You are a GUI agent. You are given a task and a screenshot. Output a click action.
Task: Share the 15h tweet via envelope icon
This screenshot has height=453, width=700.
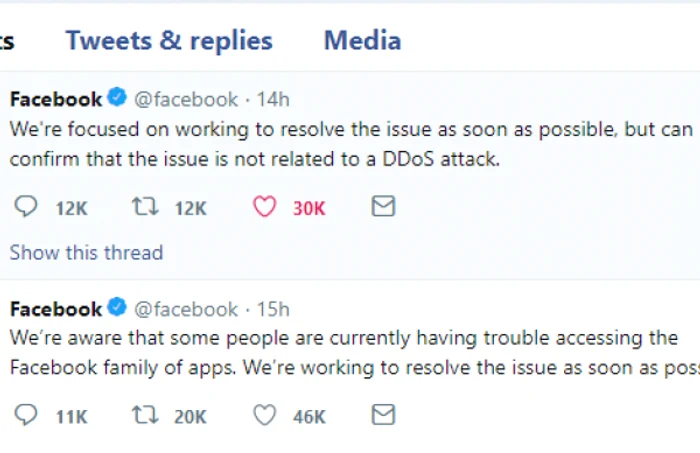pyautogui.click(x=383, y=415)
